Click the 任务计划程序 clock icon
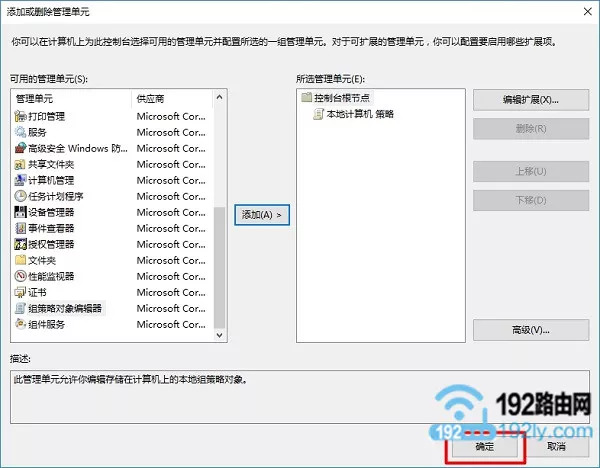This screenshot has width=600, height=468. [20, 196]
